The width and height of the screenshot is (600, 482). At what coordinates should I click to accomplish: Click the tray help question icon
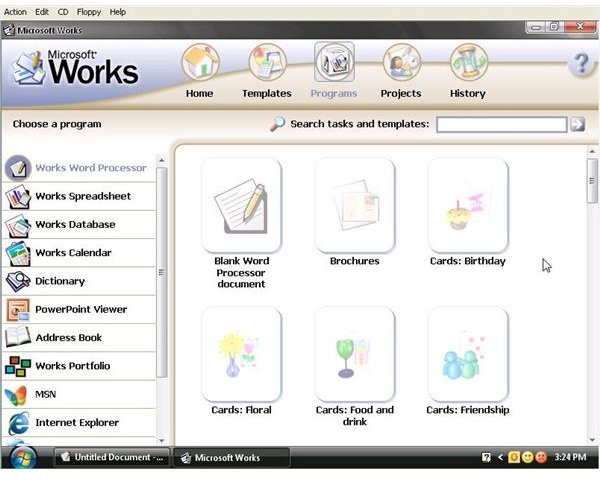pyautogui.click(x=486, y=457)
